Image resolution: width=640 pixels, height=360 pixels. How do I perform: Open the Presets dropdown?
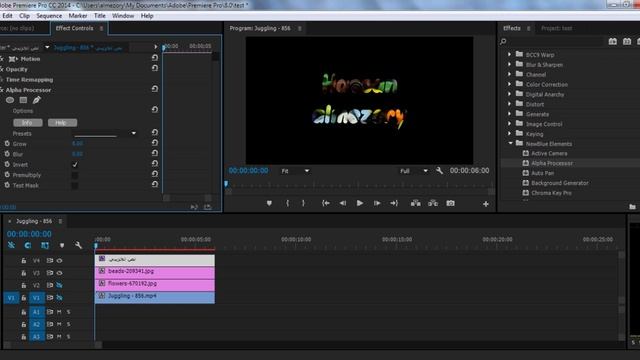[105, 133]
